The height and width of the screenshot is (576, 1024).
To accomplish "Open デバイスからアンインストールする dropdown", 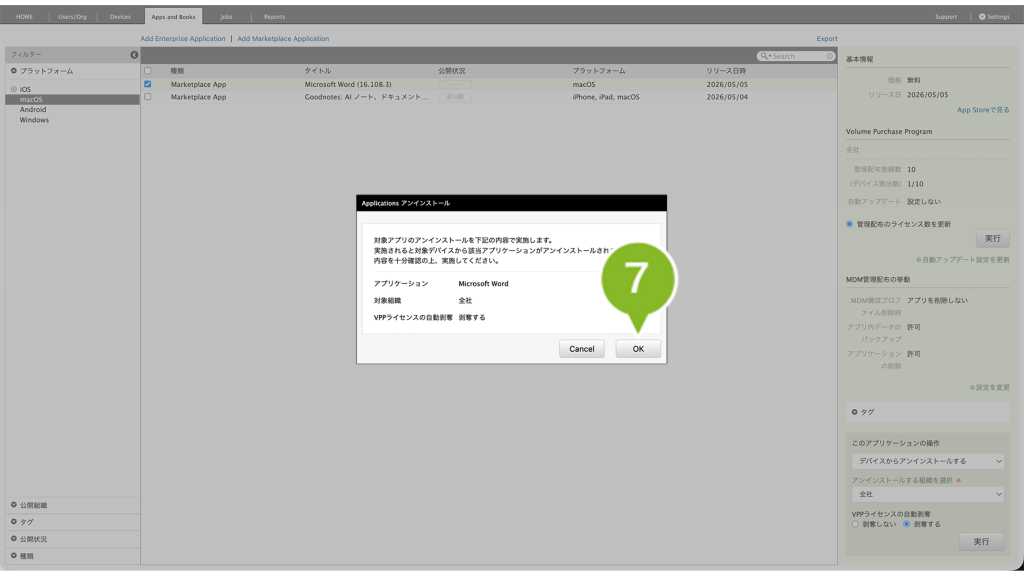I will pyautogui.click(x=927, y=461).
